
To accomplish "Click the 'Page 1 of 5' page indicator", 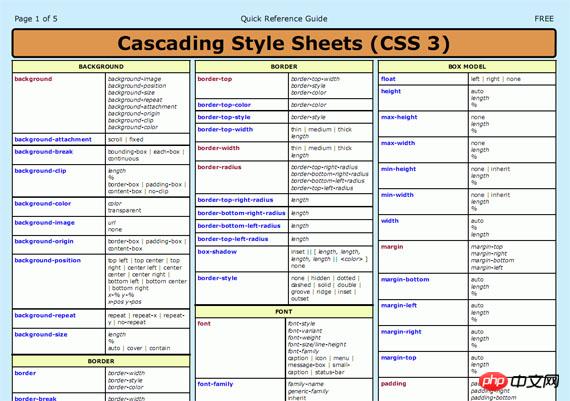I will pos(36,19).
